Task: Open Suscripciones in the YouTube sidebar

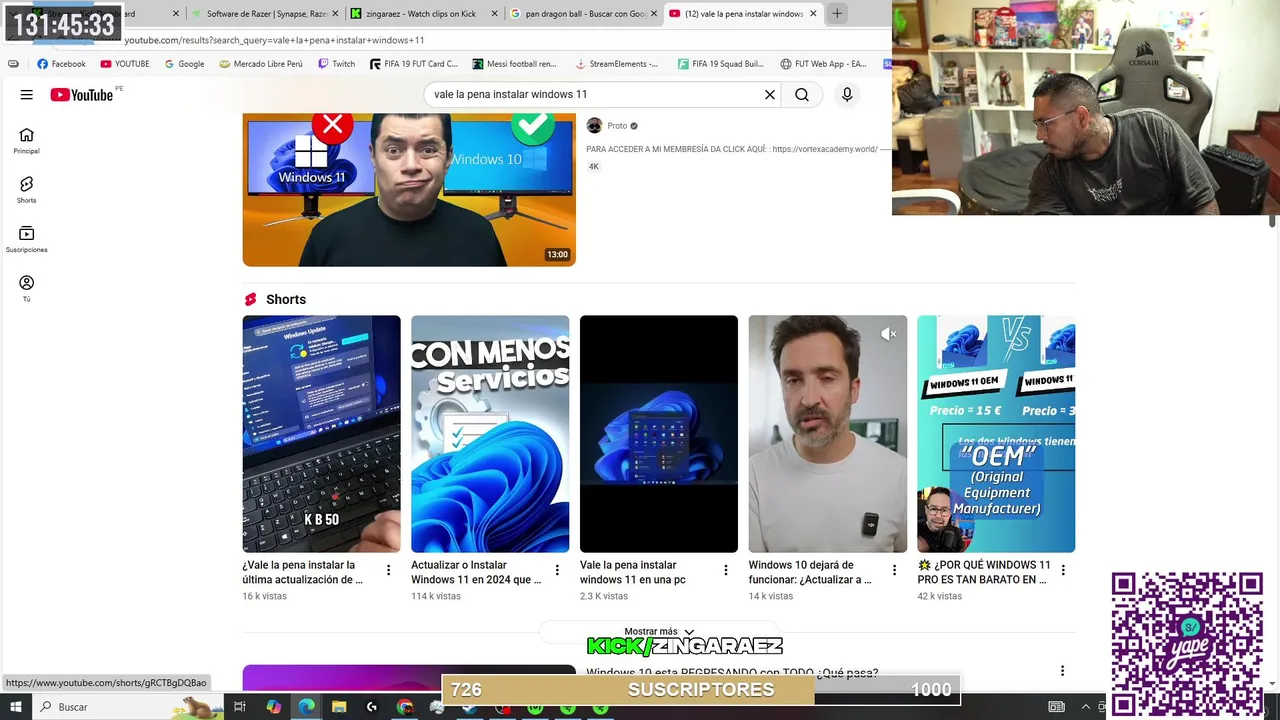Action: (x=26, y=239)
